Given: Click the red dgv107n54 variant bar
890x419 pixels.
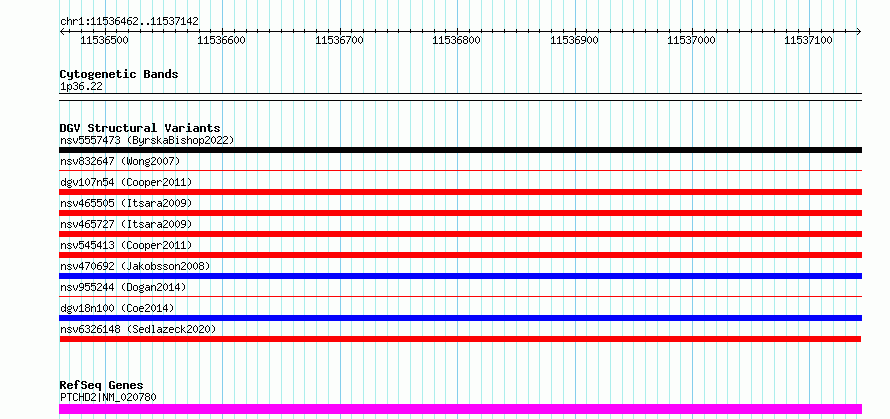Looking at the screenshot, I should coord(460,192).
